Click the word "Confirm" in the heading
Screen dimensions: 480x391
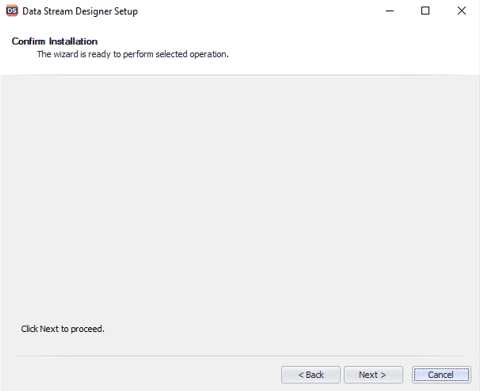(28, 41)
